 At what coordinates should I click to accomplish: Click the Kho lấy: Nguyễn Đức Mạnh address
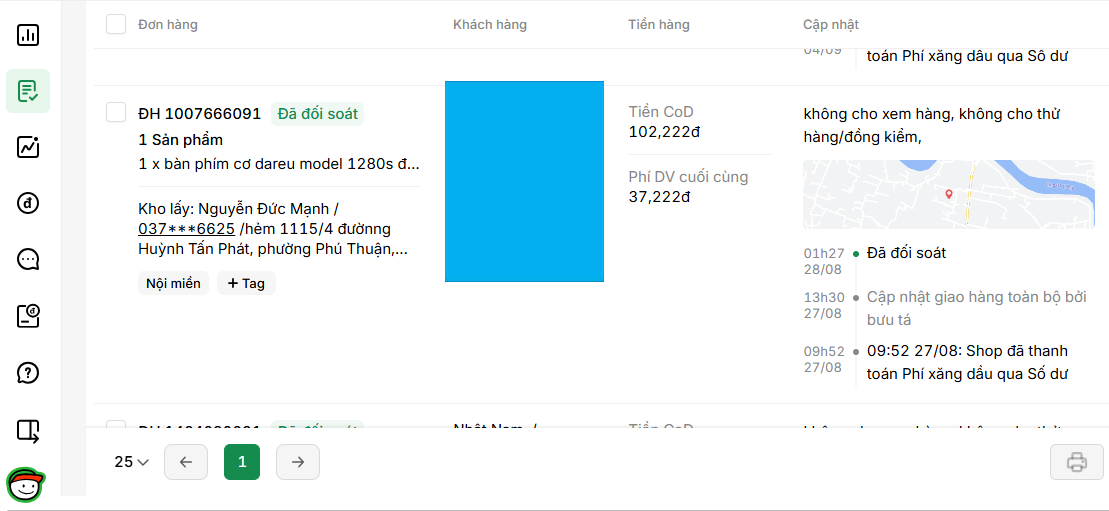click(x=273, y=229)
